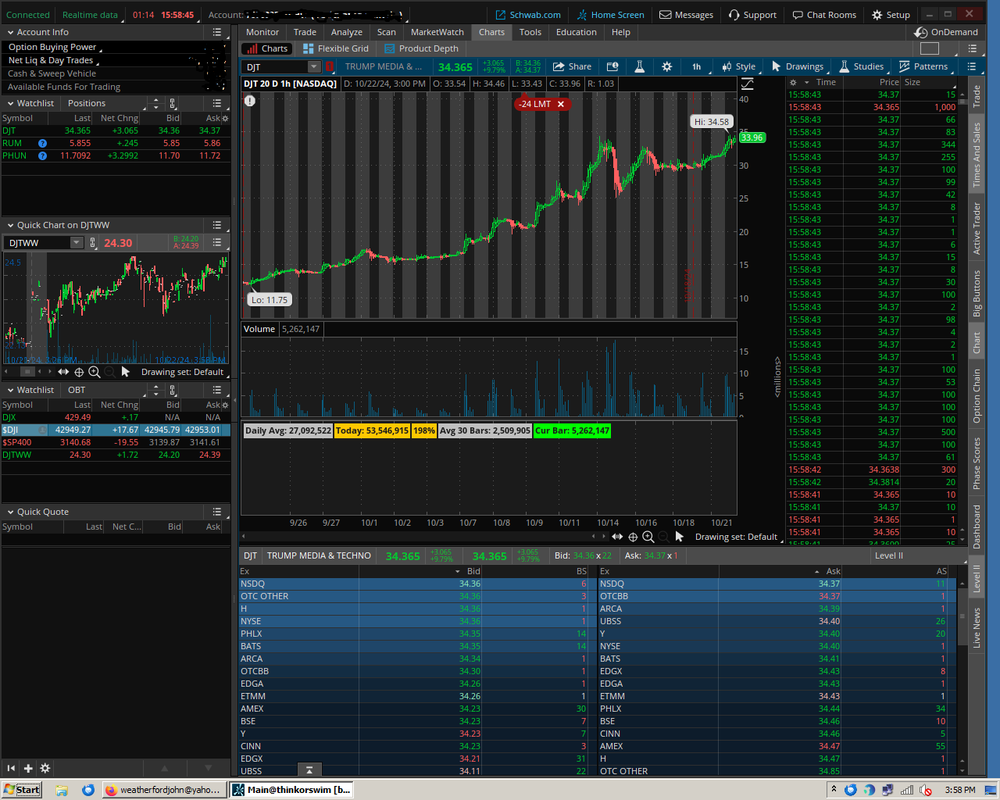Collapse the Account Info section
1000x800 pixels.
tap(10, 32)
